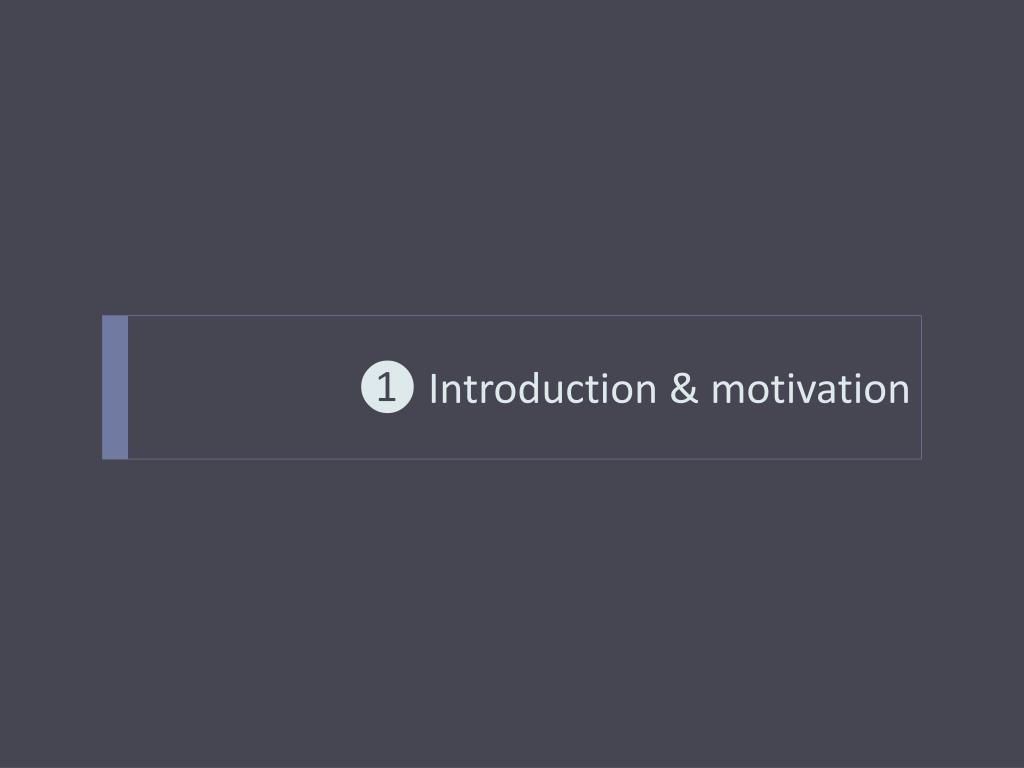
Task: Select the word "motivation" in the title
Action: click(810, 389)
